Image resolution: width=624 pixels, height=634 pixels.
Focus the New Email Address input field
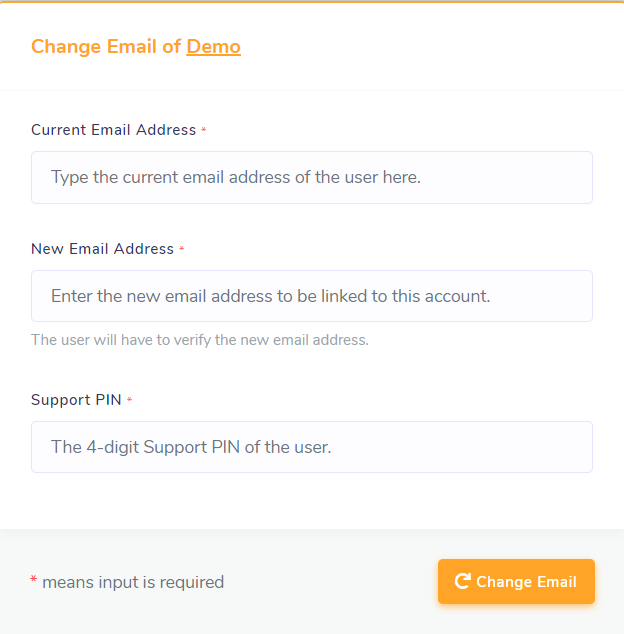pos(312,296)
